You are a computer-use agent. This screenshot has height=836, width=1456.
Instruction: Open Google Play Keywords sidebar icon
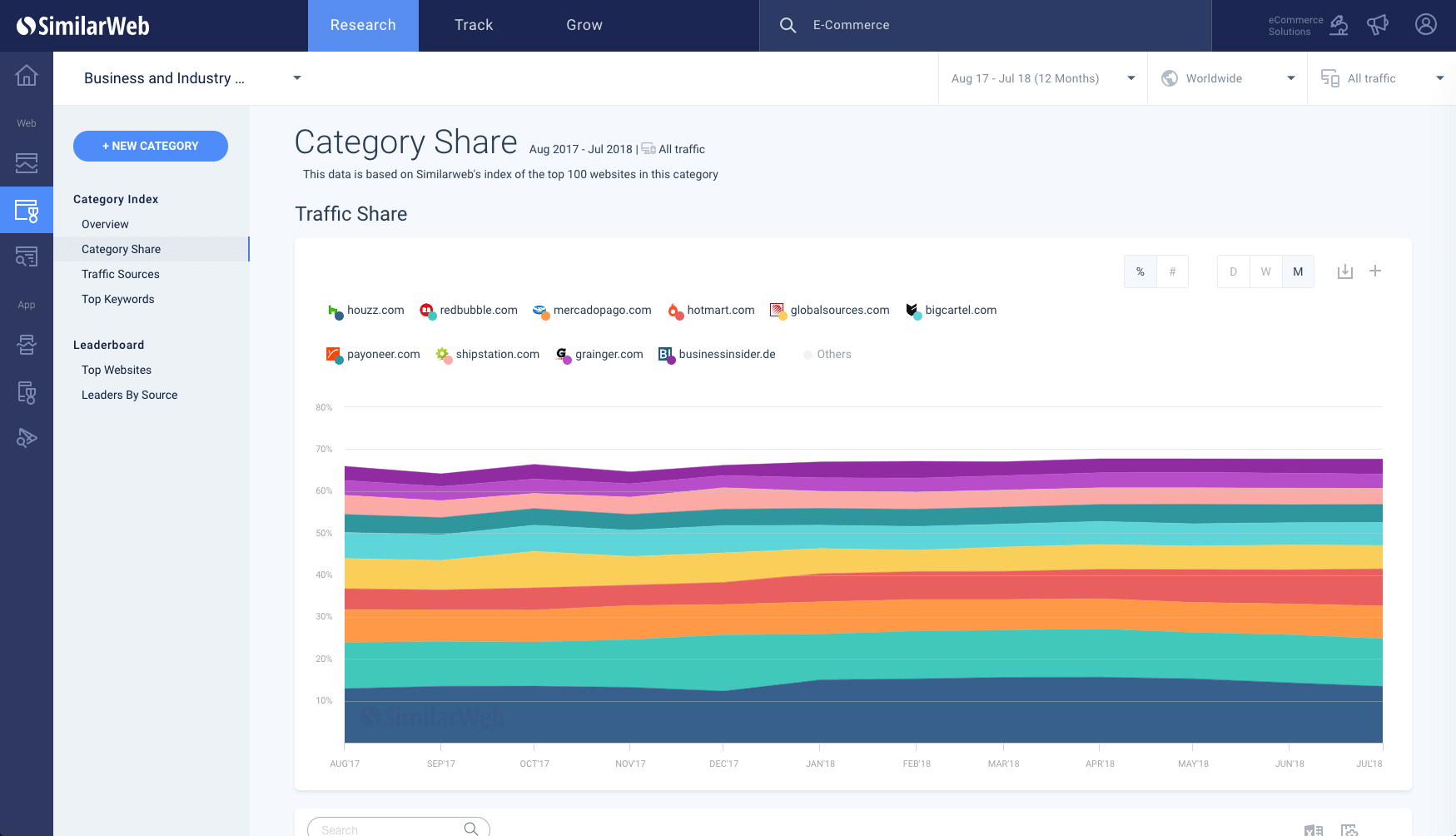click(x=27, y=438)
